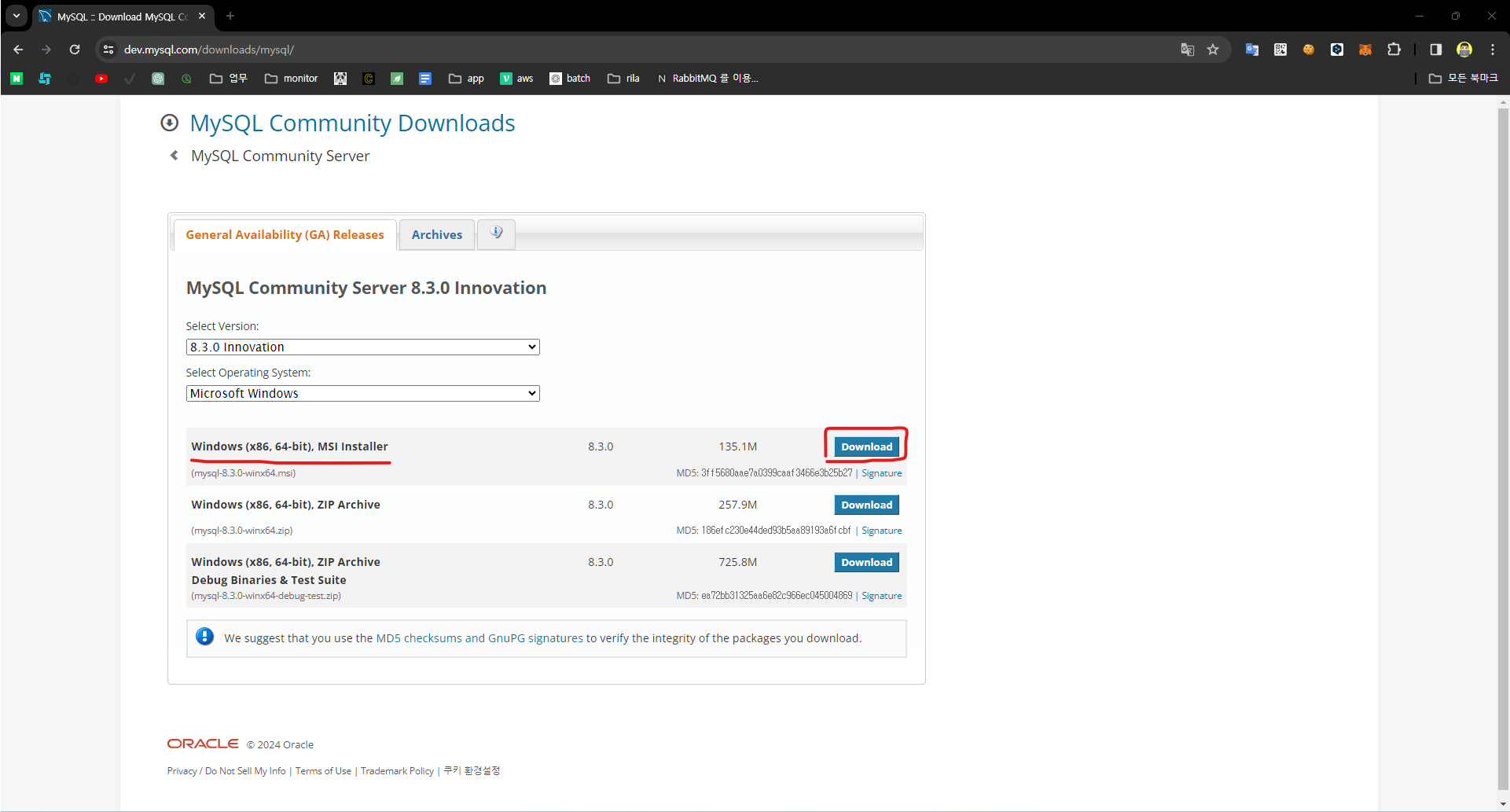Expand the monitor bookmark folder

click(x=292, y=79)
